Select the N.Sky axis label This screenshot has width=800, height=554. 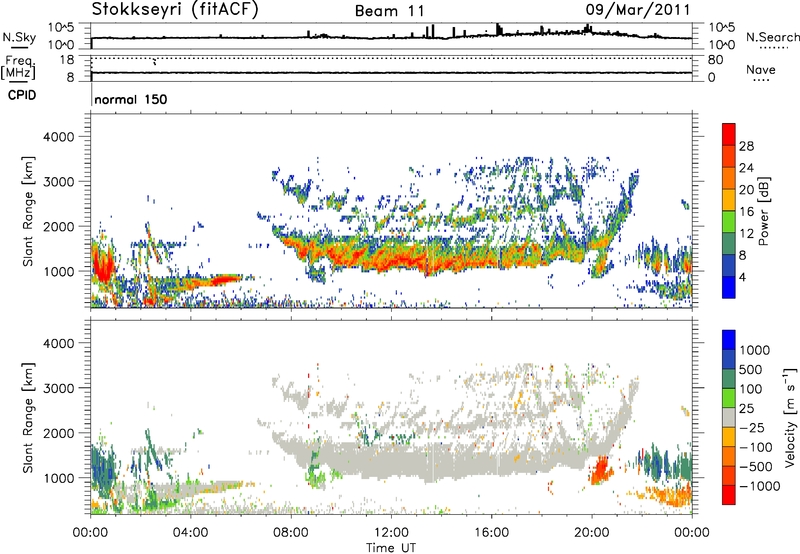click(19, 37)
